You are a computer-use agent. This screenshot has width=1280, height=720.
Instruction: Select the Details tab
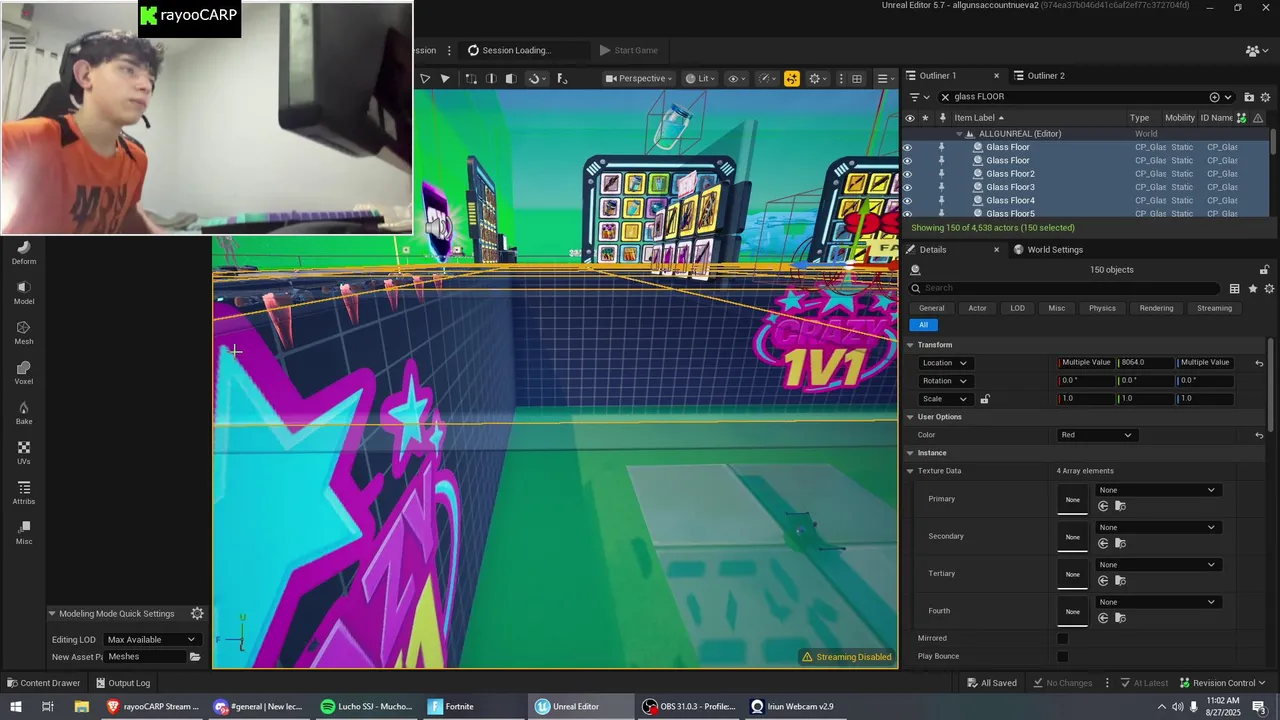point(932,250)
